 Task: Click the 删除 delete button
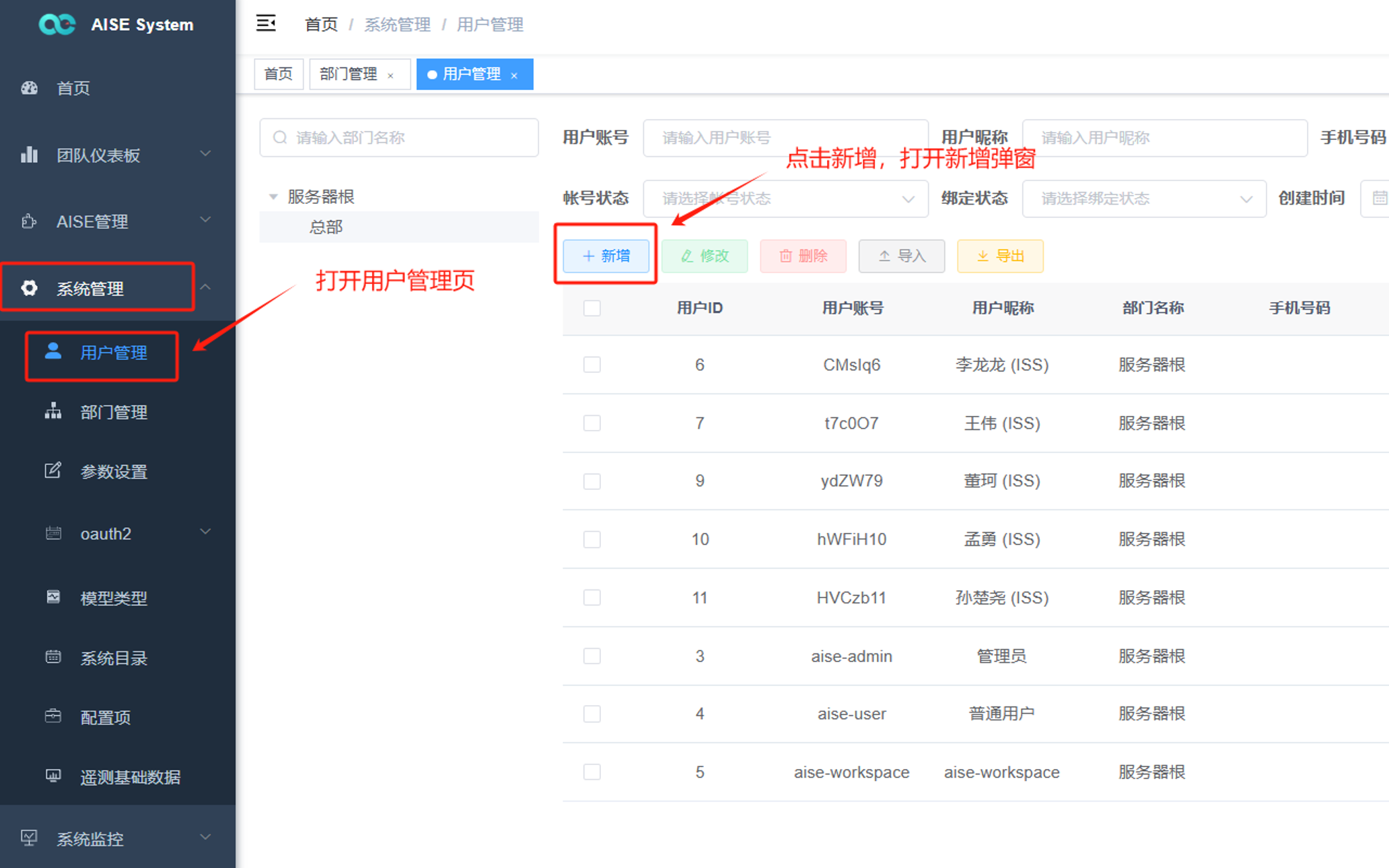[803, 256]
